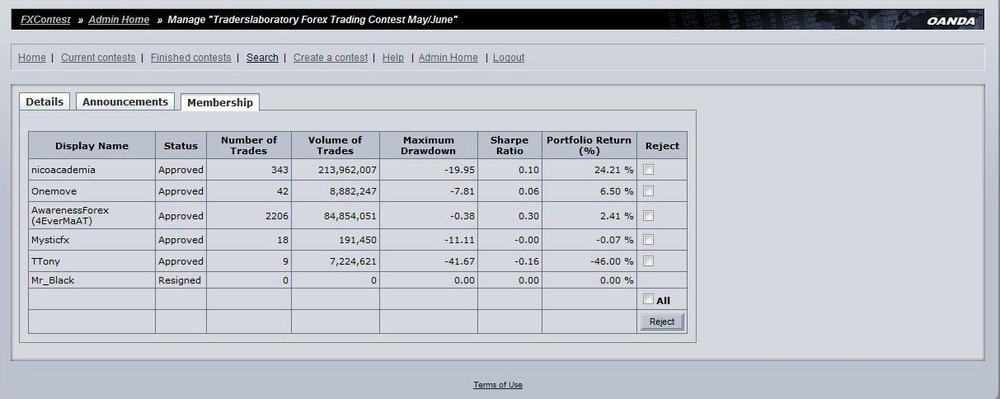Open the Announcements tab
The width and height of the screenshot is (1000, 399).
(x=125, y=101)
